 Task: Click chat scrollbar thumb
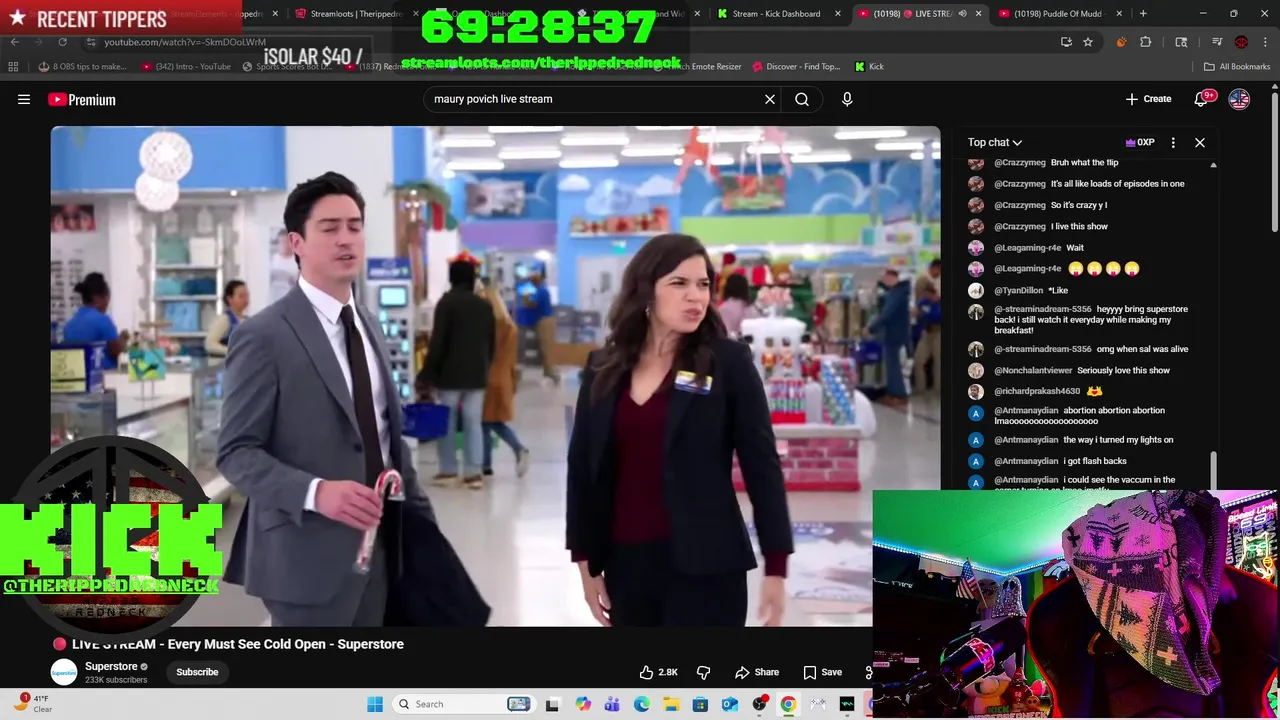(1213, 470)
